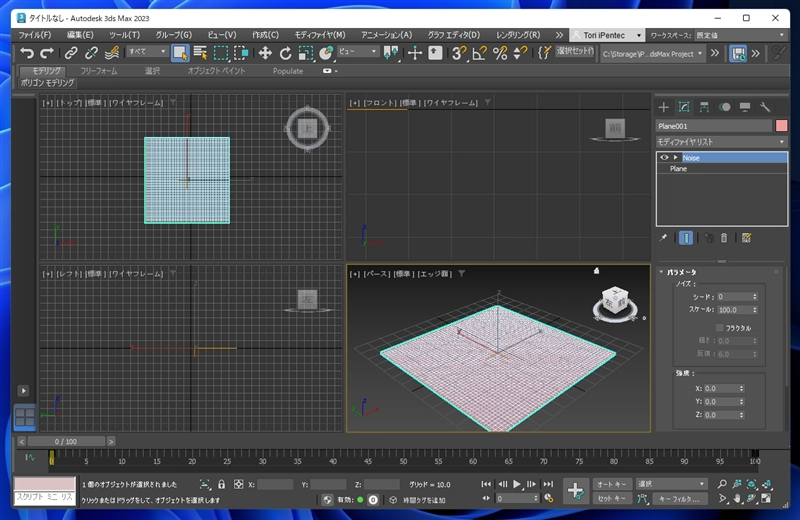Viewport: 800px width, 520px height.
Task: Click Remove Modifier trash icon
Action: 723,238
